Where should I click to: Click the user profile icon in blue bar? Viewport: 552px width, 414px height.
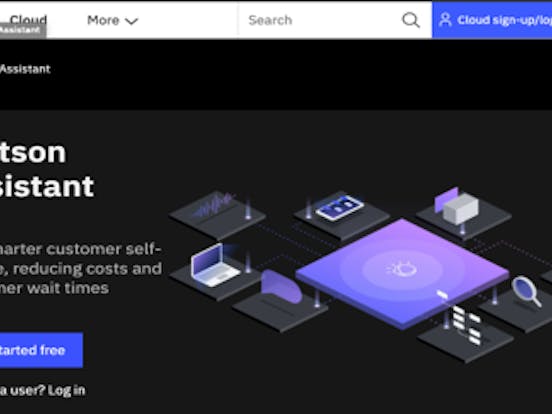tap(445, 20)
